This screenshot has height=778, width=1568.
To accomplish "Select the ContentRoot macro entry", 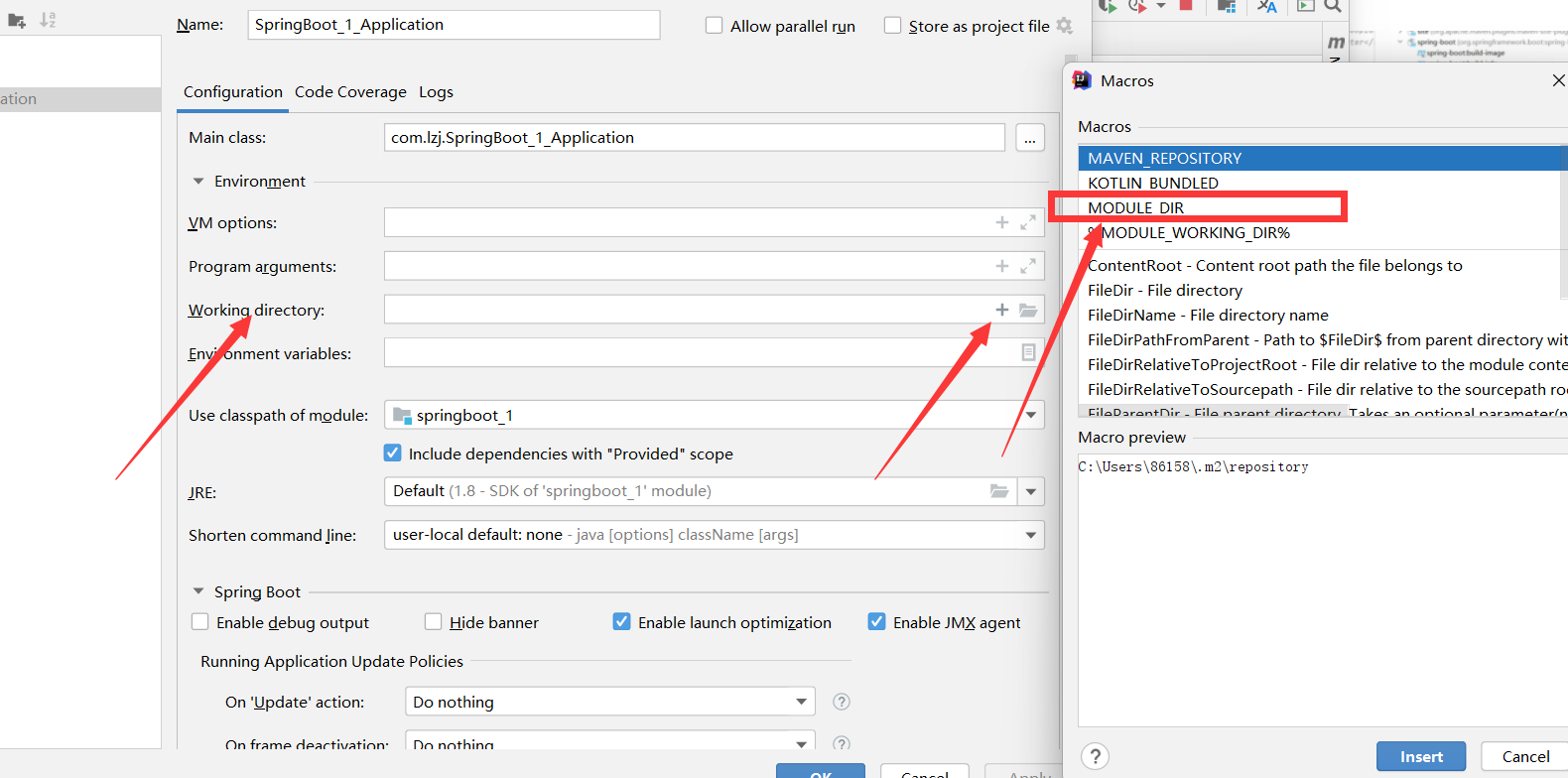I will pyautogui.click(x=1322, y=265).
